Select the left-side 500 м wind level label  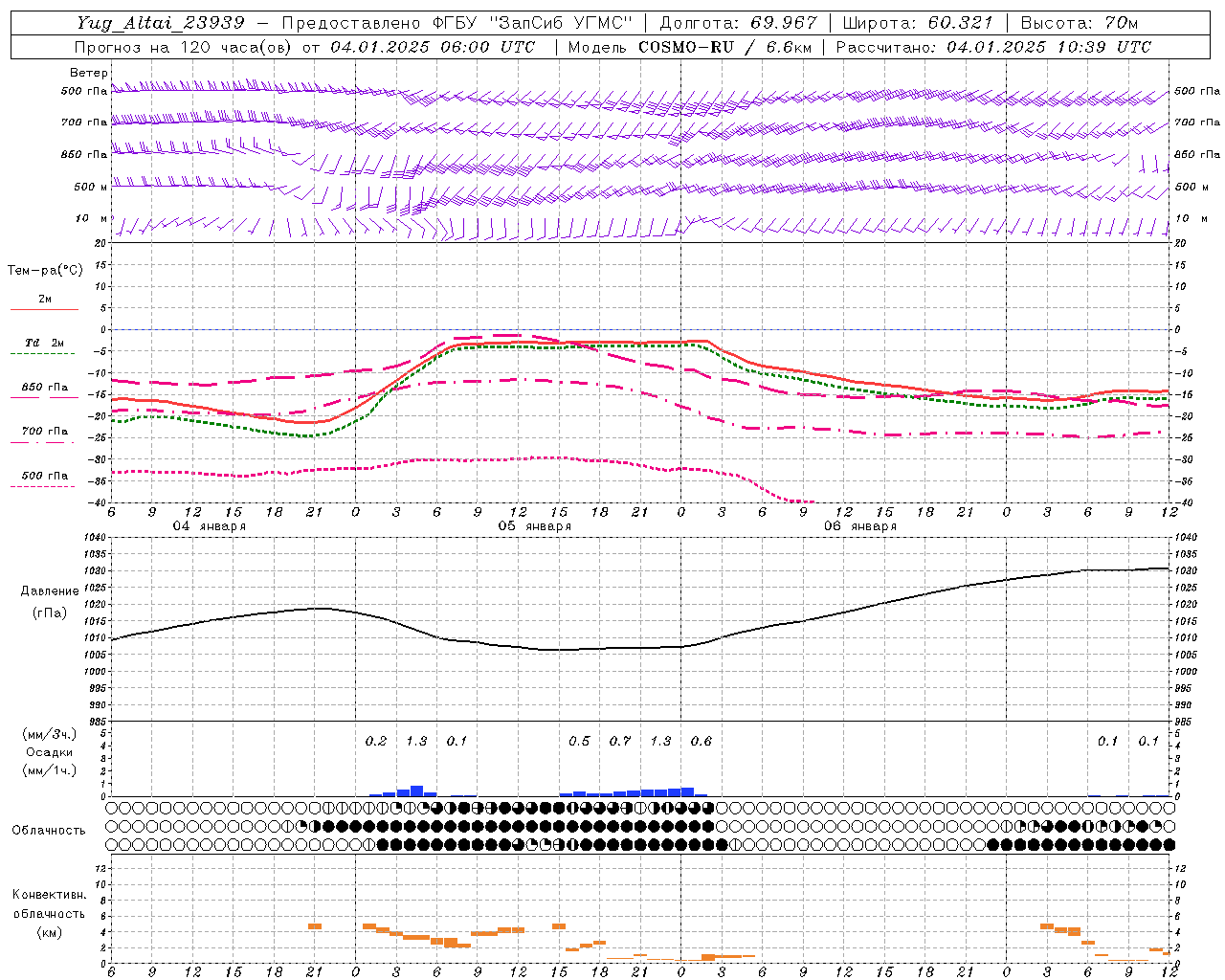(91, 187)
